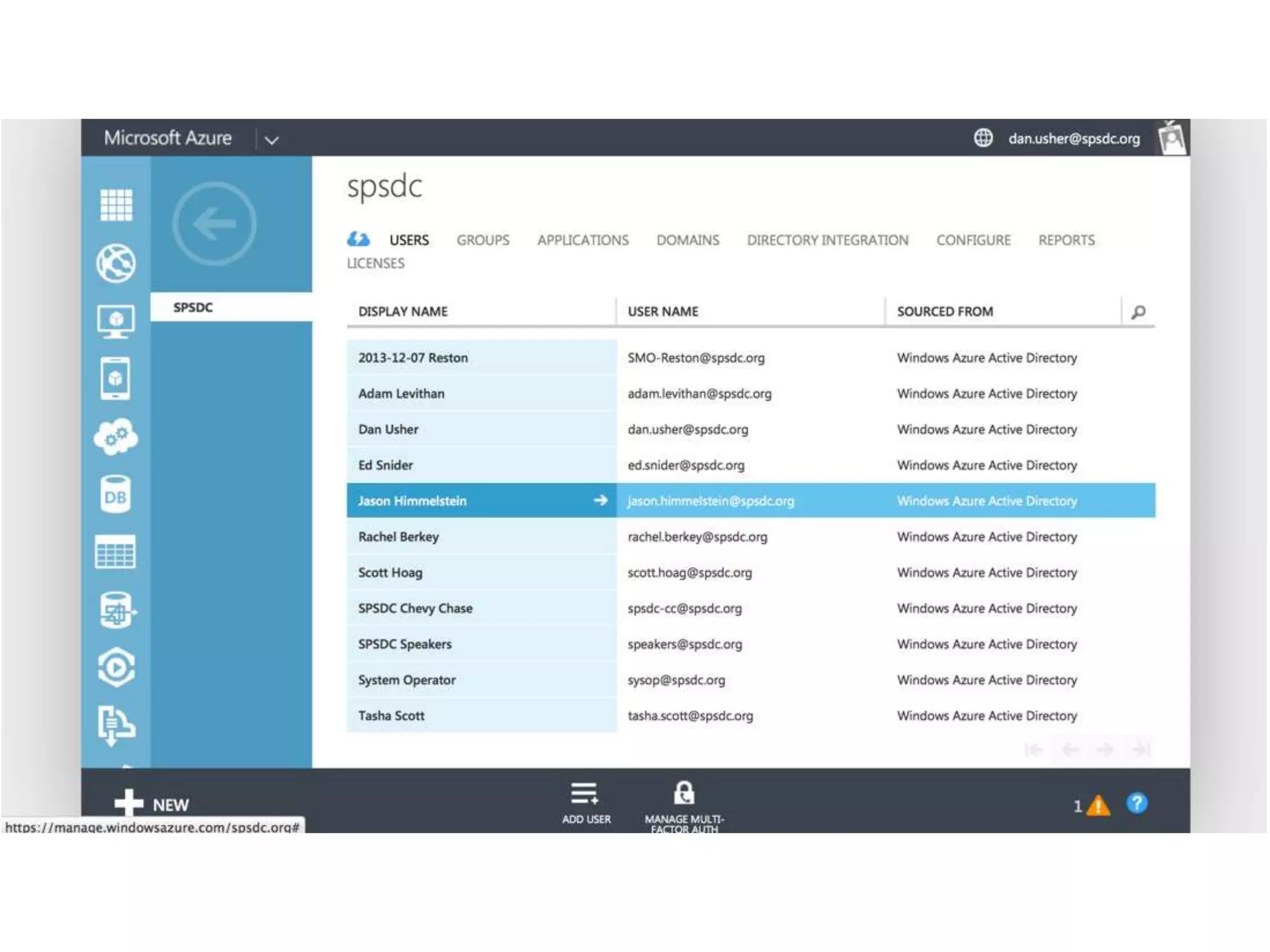Open the Mobile Services phone icon
The image size is (1270, 952).
tap(116, 378)
